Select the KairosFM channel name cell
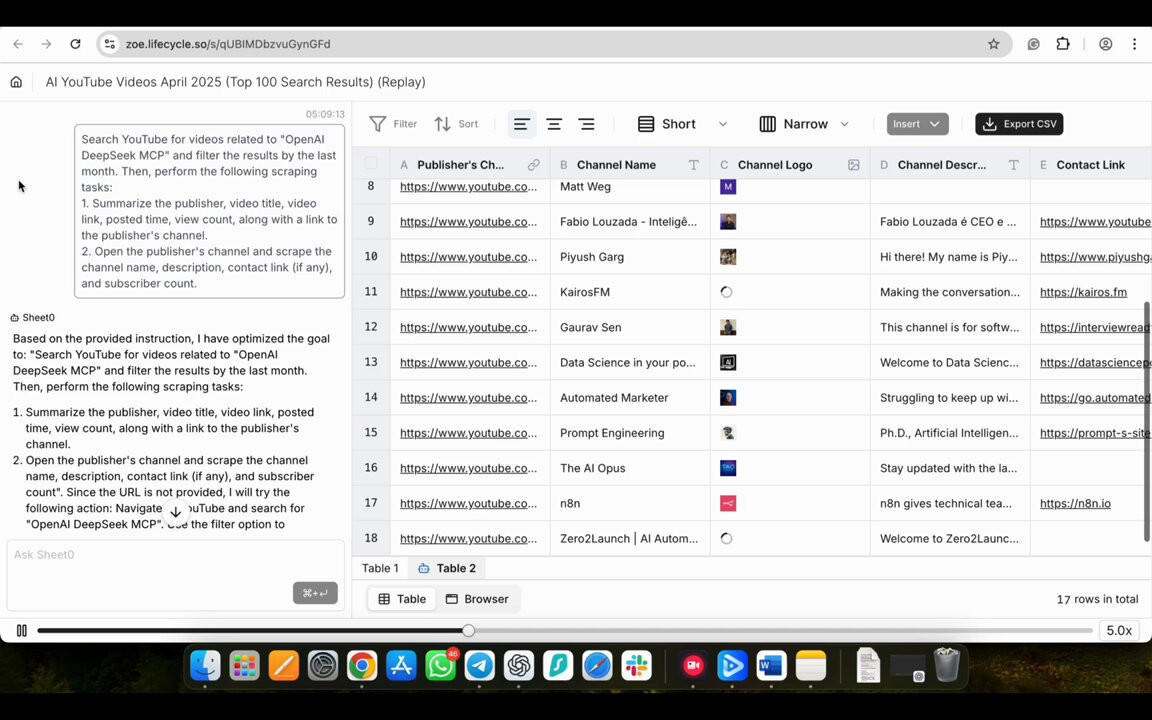The height and width of the screenshot is (720, 1152). [x=630, y=292]
